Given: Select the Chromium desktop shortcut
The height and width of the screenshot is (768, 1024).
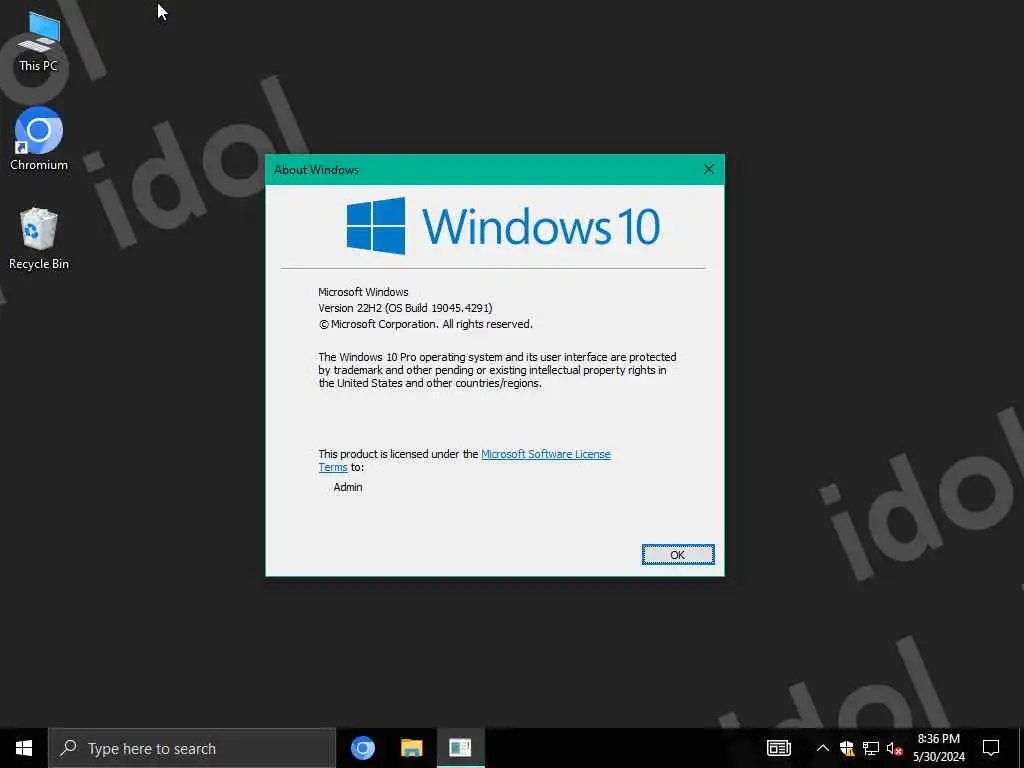Looking at the screenshot, I should 39,139.
